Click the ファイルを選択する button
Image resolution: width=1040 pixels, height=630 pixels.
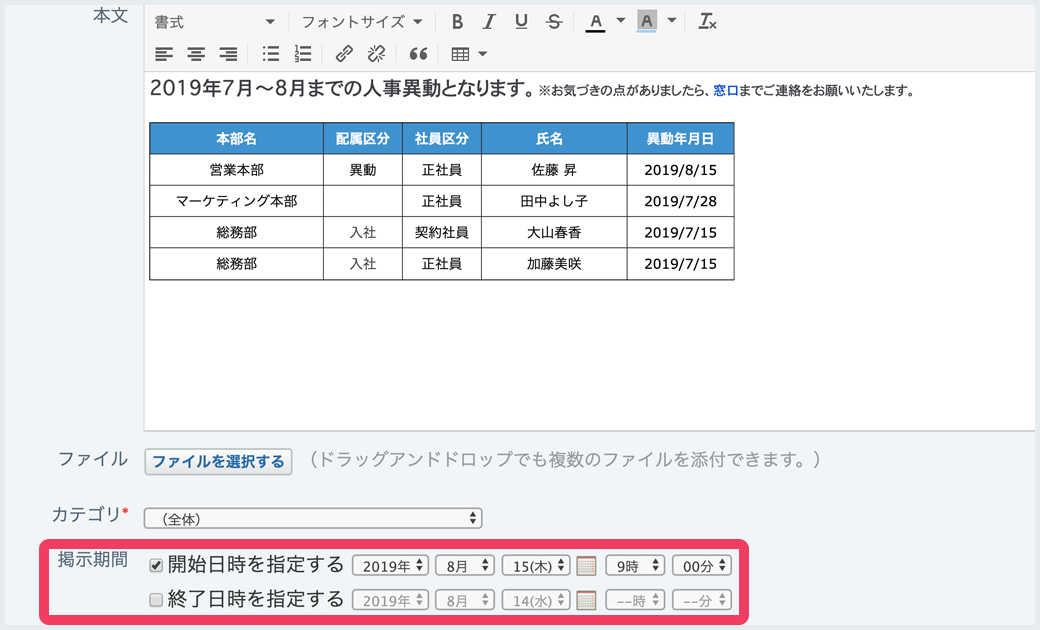[219, 461]
